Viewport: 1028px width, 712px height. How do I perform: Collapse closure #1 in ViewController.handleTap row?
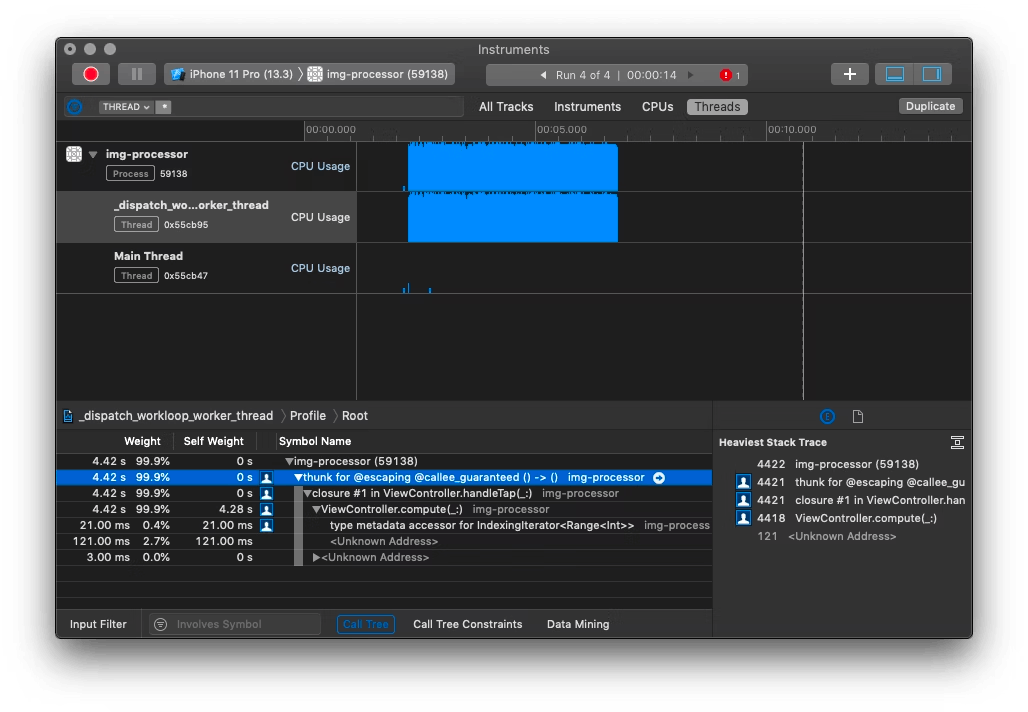pos(307,493)
